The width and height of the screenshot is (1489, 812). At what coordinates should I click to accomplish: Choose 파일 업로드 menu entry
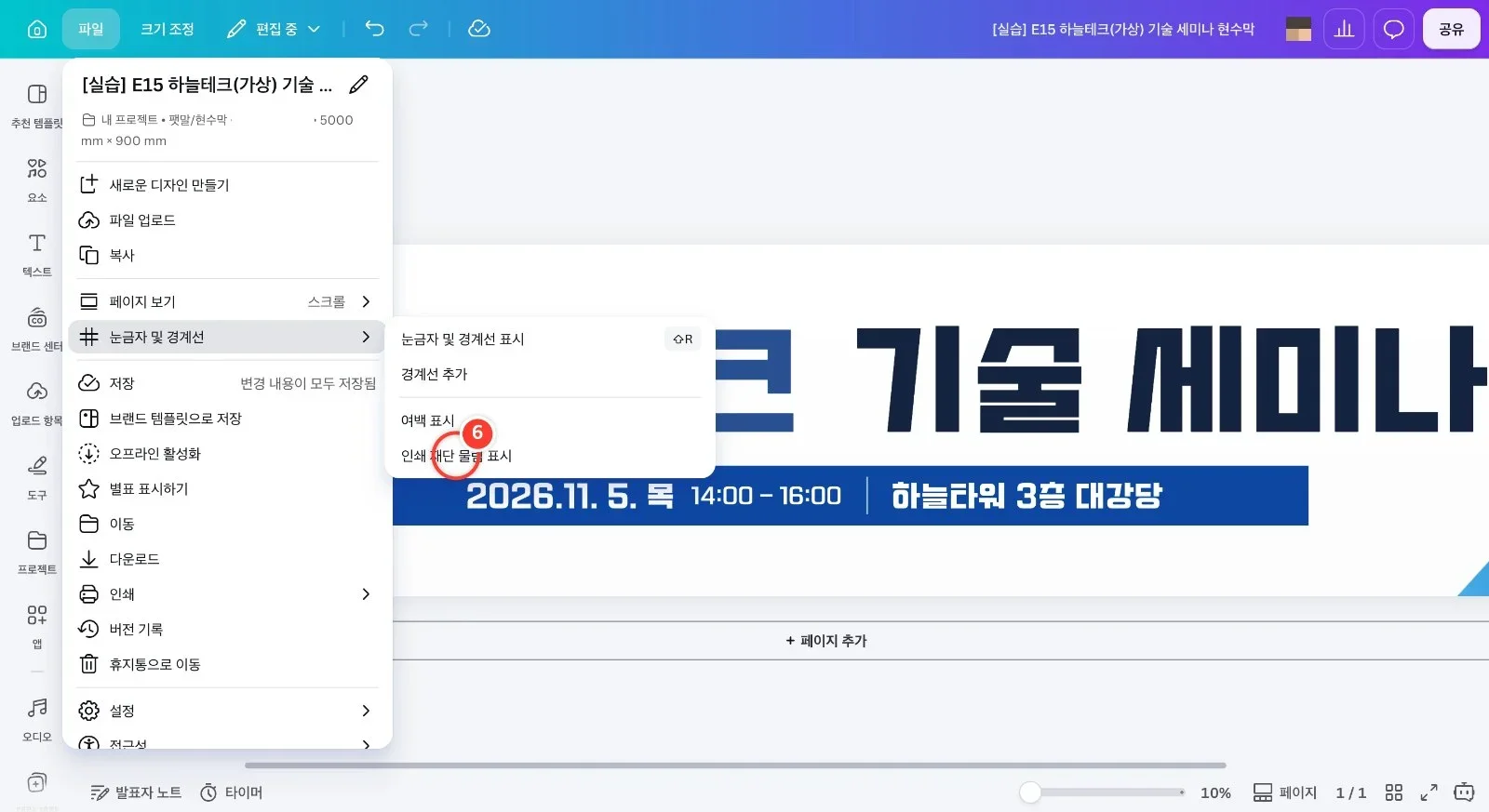(x=227, y=220)
